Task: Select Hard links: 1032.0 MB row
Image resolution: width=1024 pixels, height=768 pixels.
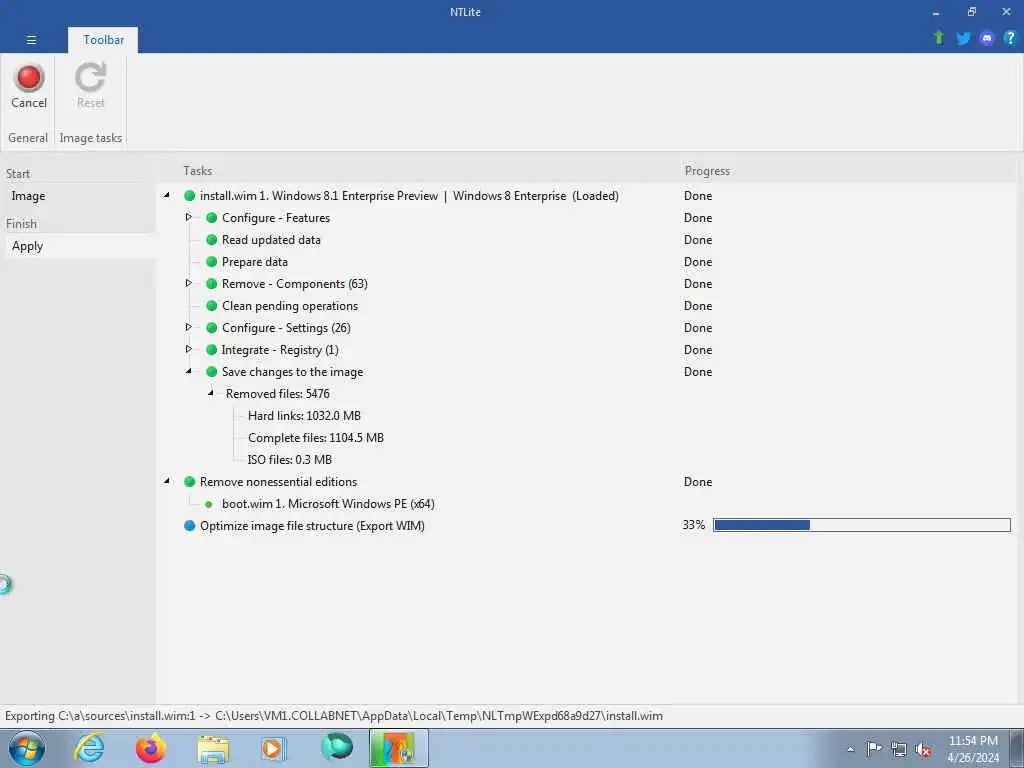Action: coord(304,415)
